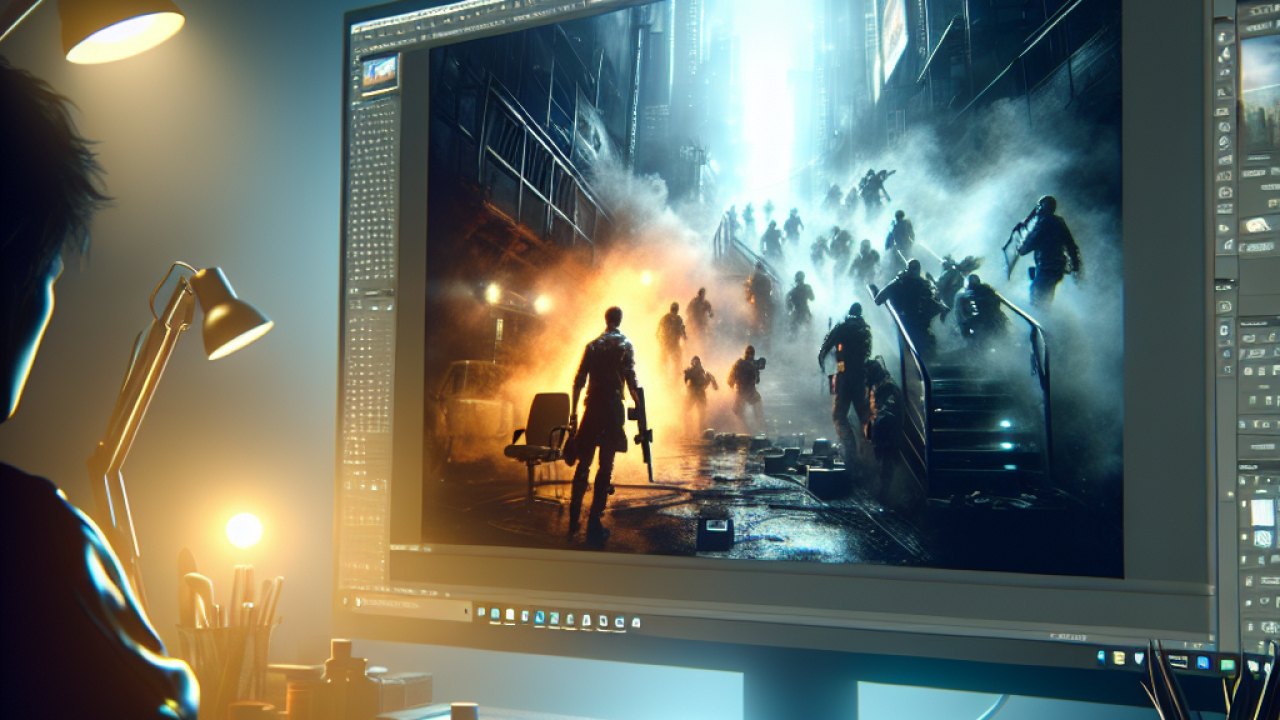Open the last pinned app icon on the taskbar

[634, 623]
